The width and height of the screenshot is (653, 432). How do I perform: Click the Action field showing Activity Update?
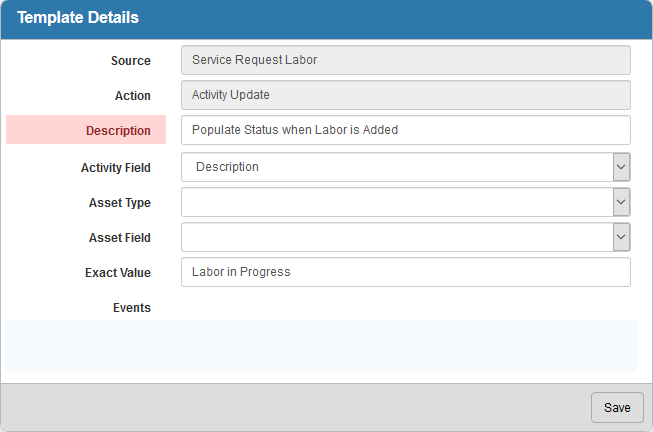click(406, 95)
